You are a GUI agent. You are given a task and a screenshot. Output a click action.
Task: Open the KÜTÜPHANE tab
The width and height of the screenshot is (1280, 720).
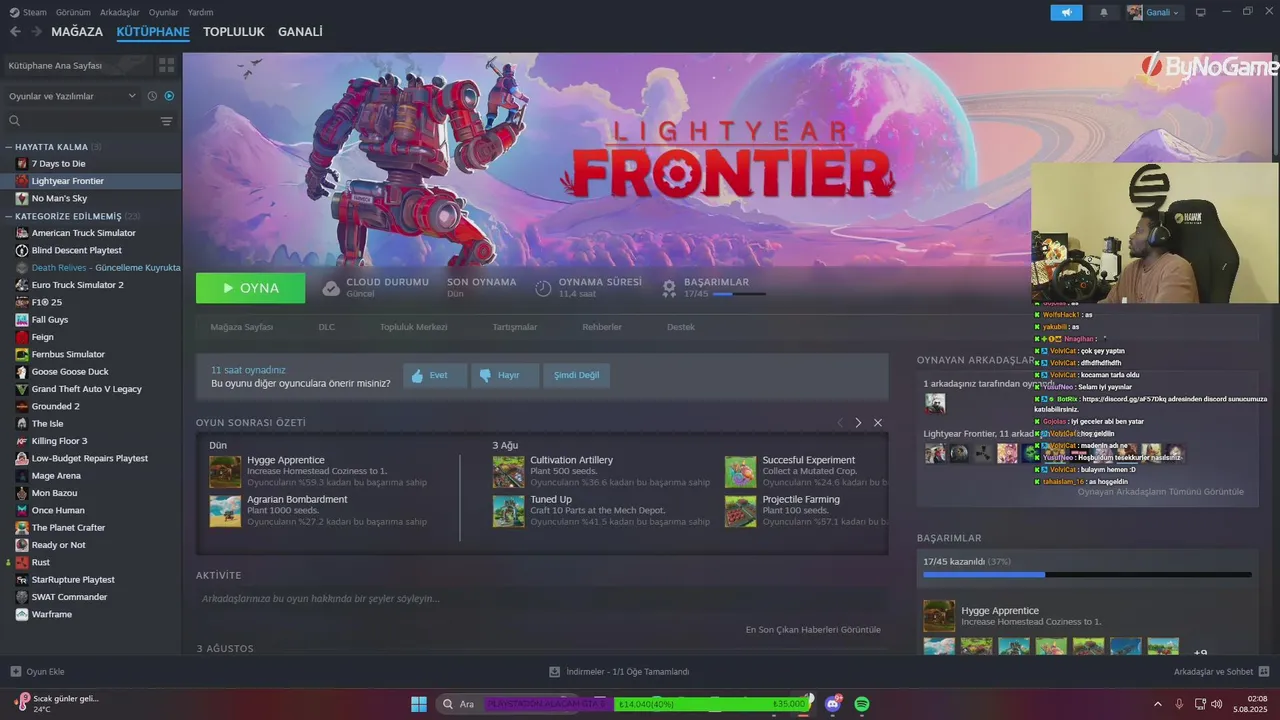point(153,32)
